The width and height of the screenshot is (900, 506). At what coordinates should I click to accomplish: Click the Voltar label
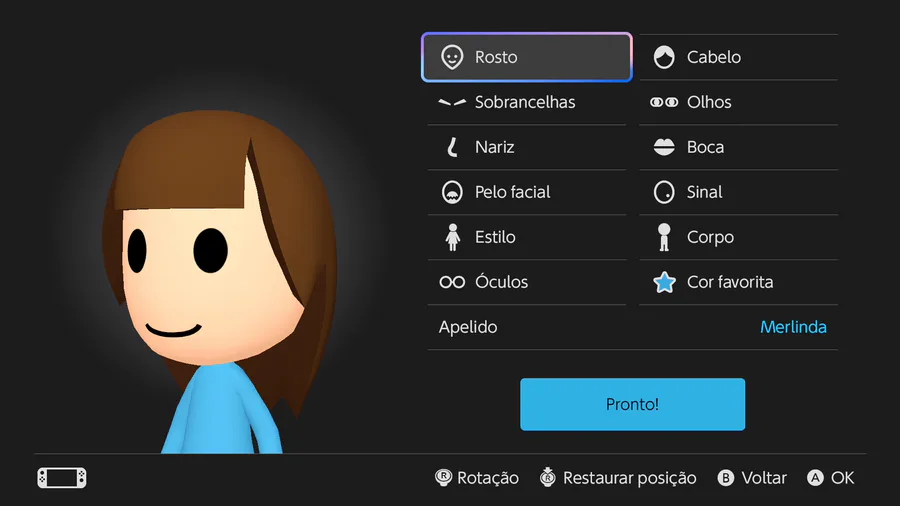[x=764, y=478]
